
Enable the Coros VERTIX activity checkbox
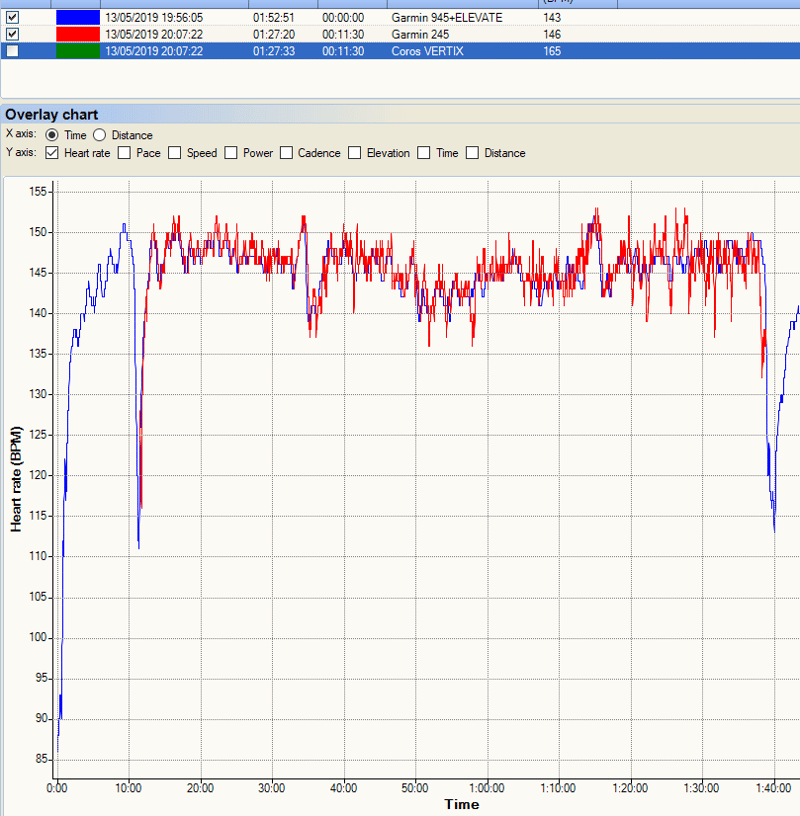pos(12,51)
